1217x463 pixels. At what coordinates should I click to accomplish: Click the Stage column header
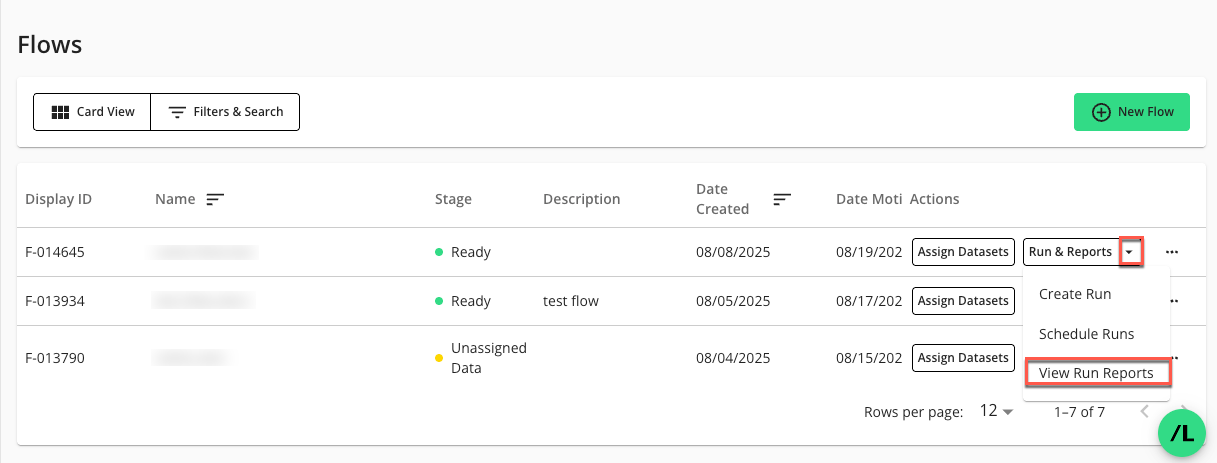(x=453, y=199)
